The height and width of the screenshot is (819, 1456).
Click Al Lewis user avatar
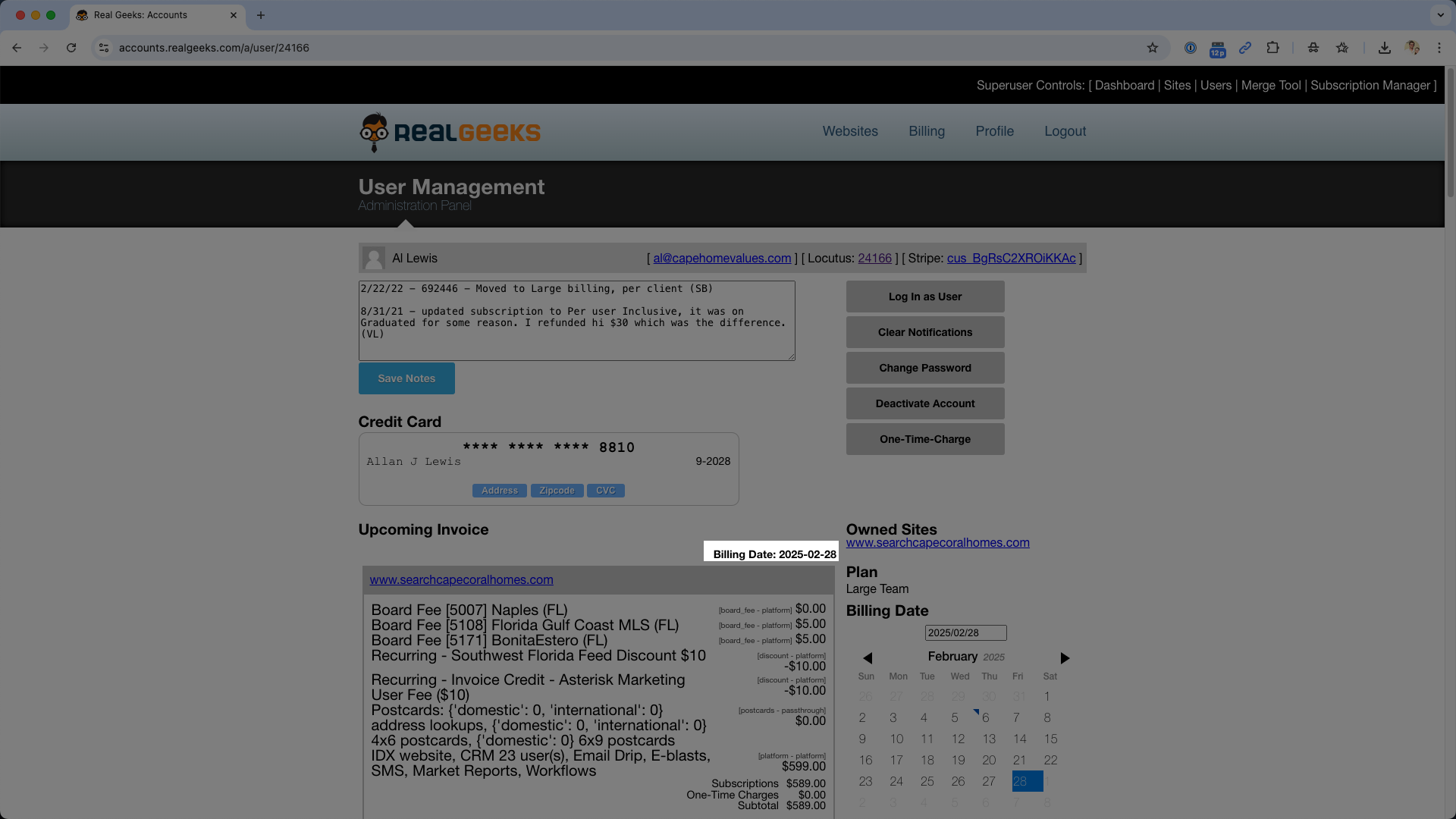(x=374, y=259)
